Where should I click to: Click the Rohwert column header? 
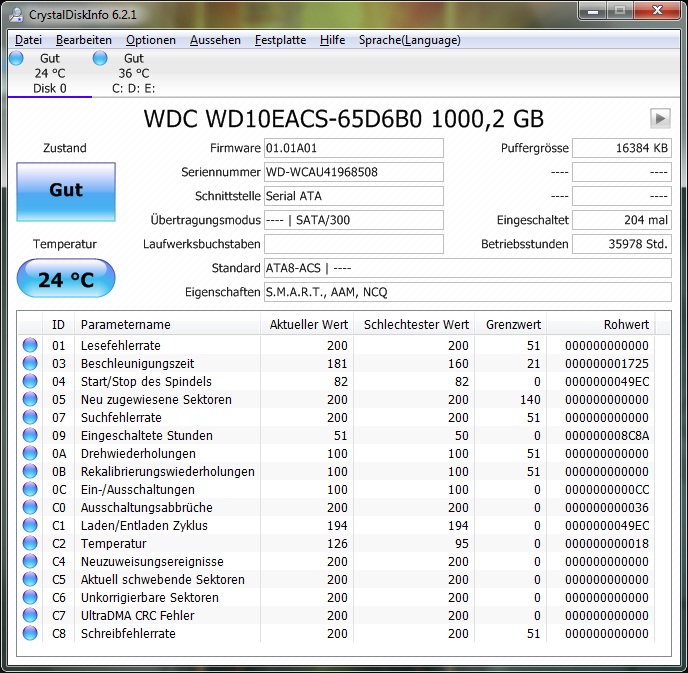click(601, 325)
